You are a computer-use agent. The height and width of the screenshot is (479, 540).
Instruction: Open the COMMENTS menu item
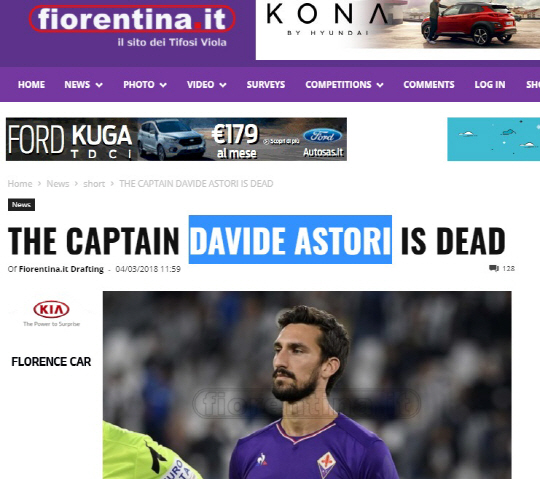(x=429, y=85)
